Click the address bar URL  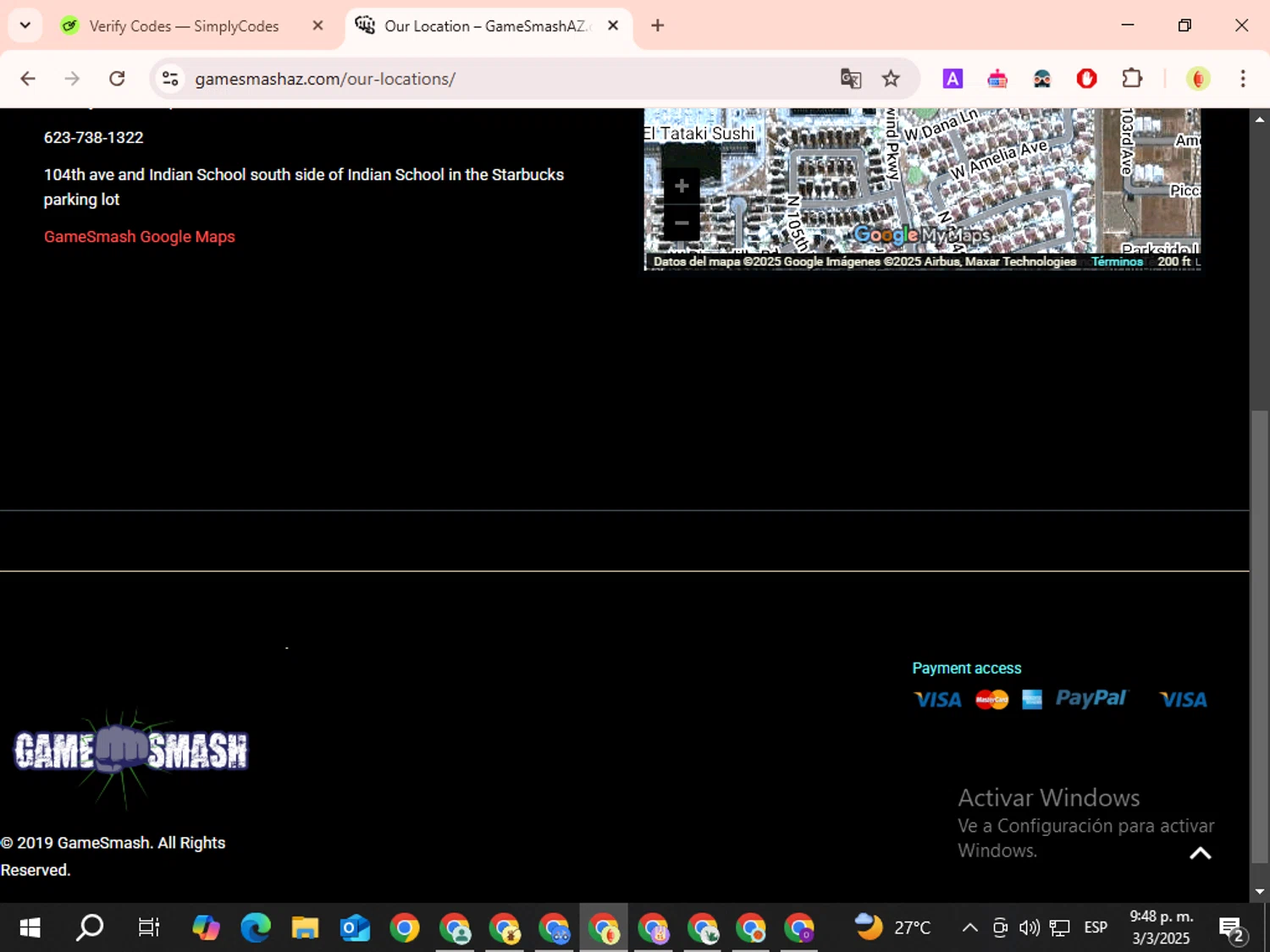325,79
